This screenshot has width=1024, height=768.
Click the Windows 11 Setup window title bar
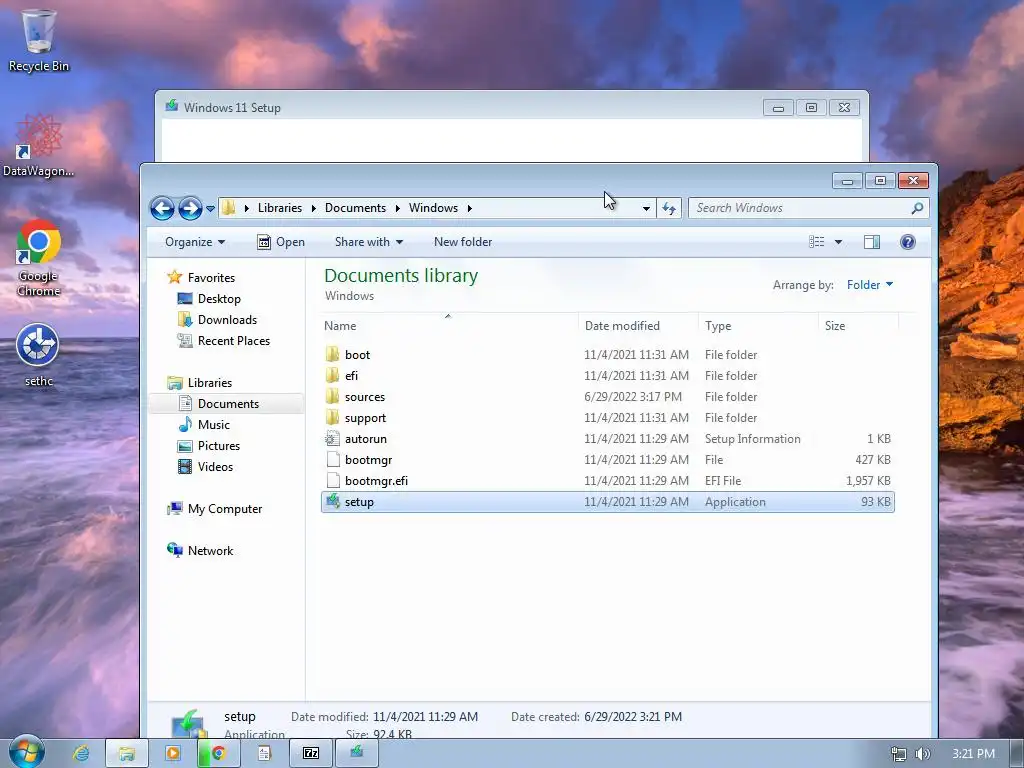tap(462, 107)
